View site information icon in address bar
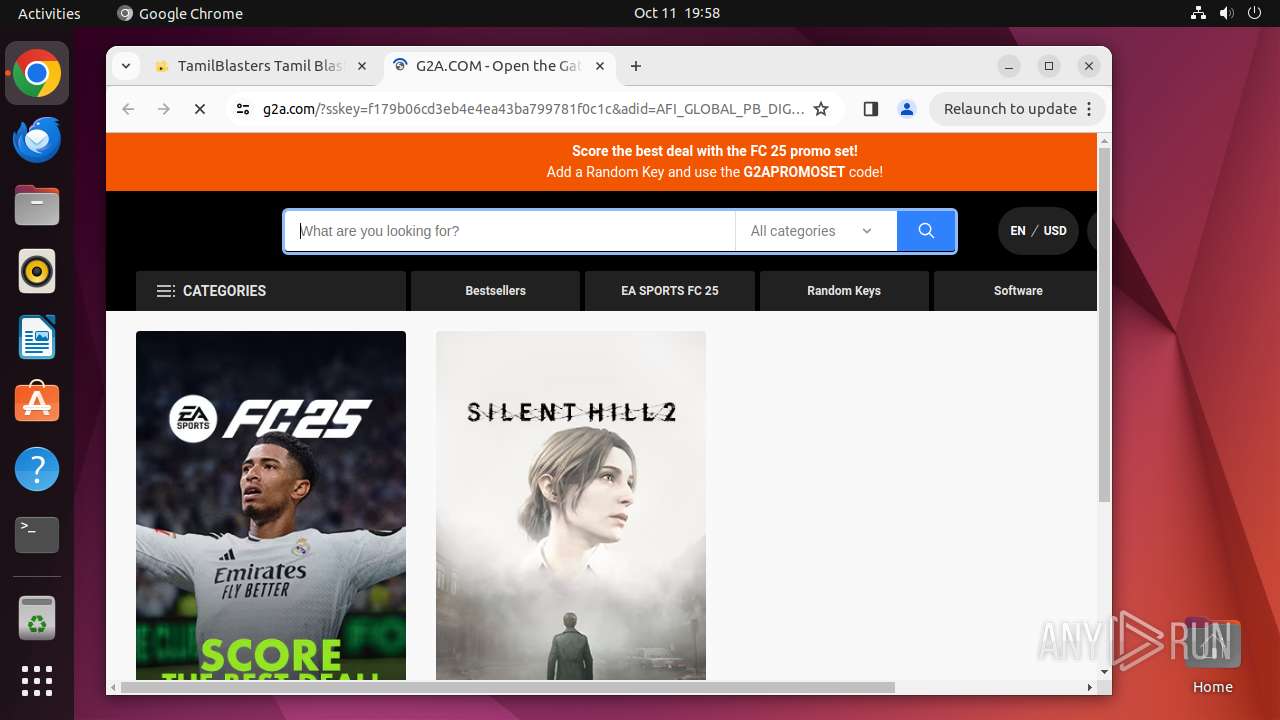Screen dimensions: 1280x720 tap(243, 109)
